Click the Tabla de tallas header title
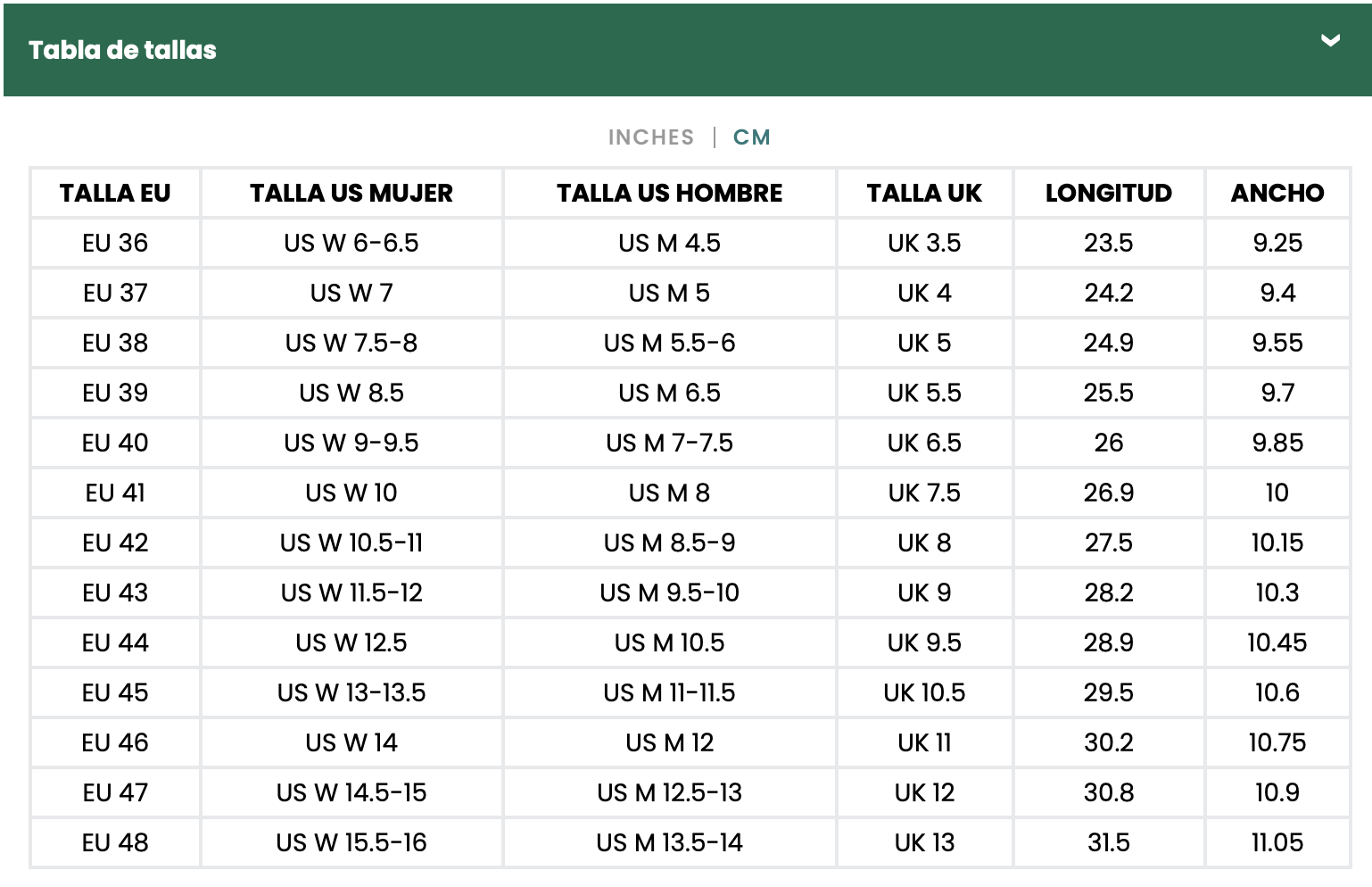The height and width of the screenshot is (887, 1372). click(x=122, y=50)
